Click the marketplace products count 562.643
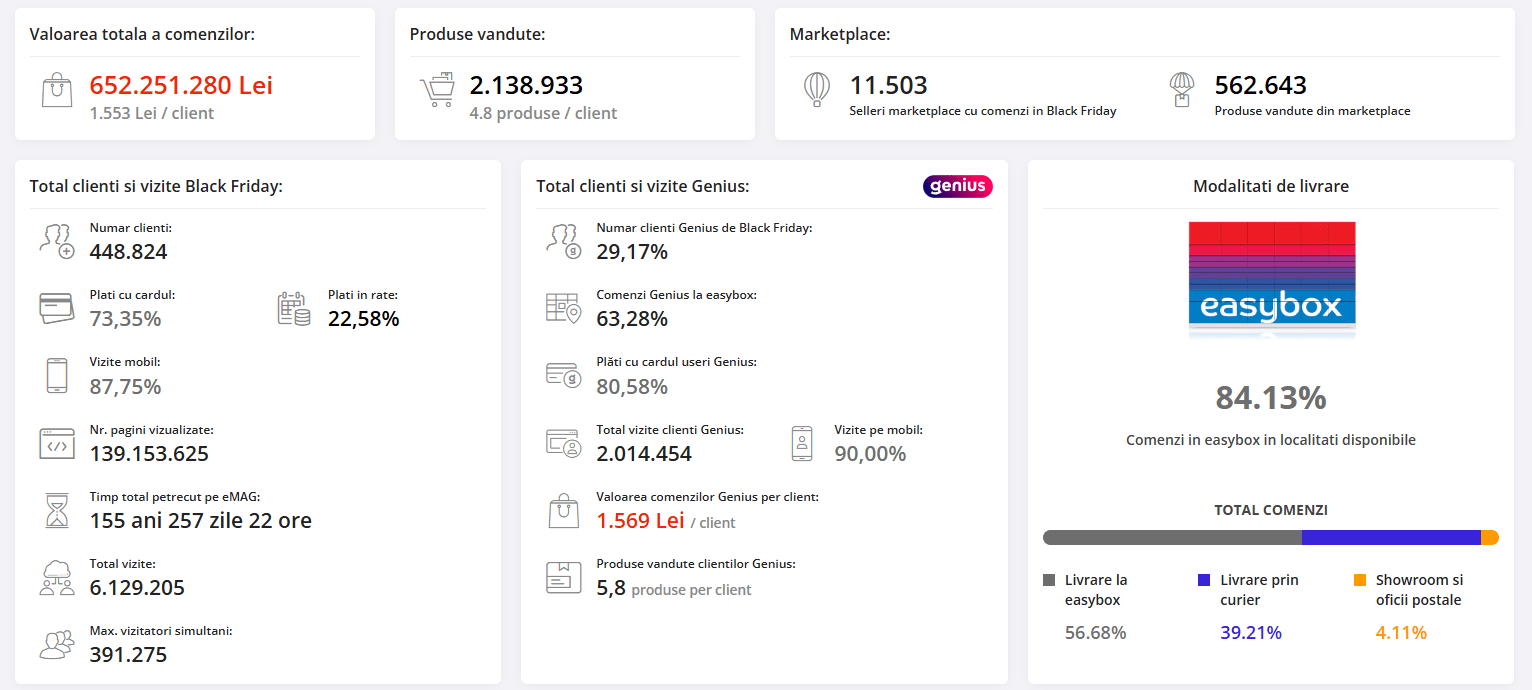Screen dimensions: 1532x690 [x=1261, y=85]
